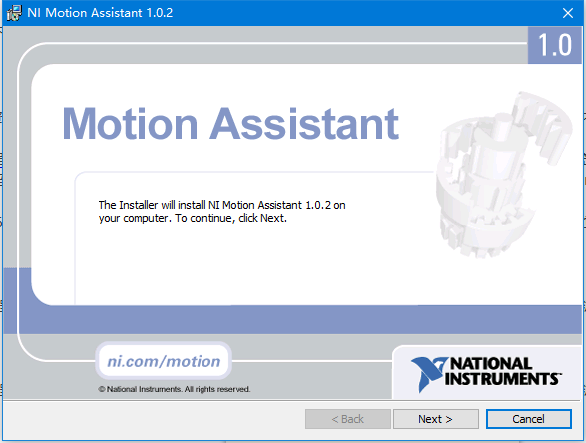Screen dimensions: 586x443
Task: Click the National Instruments copyright notice
Action: coord(174,389)
